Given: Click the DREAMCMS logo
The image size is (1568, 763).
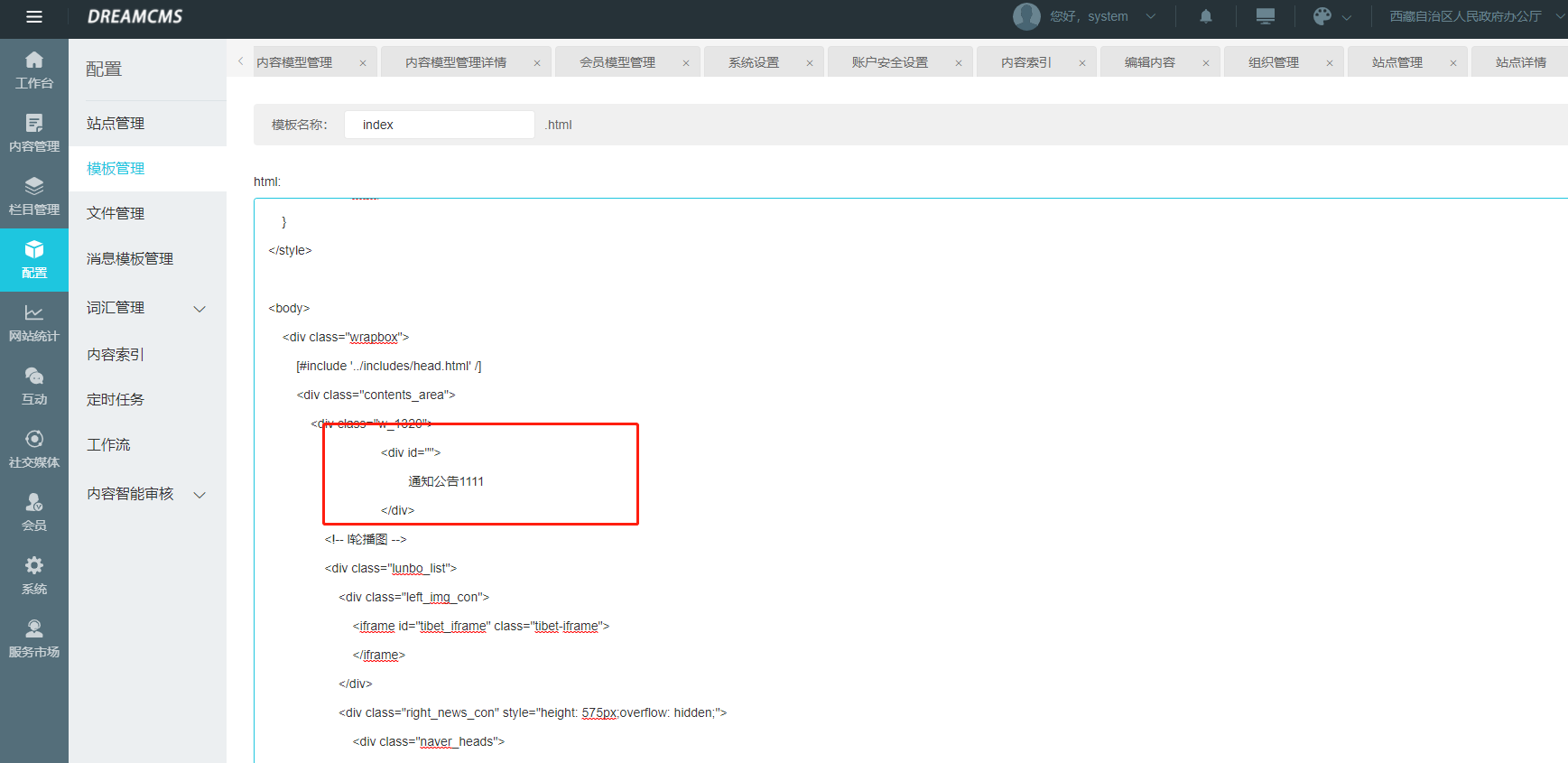Looking at the screenshot, I should click(x=135, y=16).
